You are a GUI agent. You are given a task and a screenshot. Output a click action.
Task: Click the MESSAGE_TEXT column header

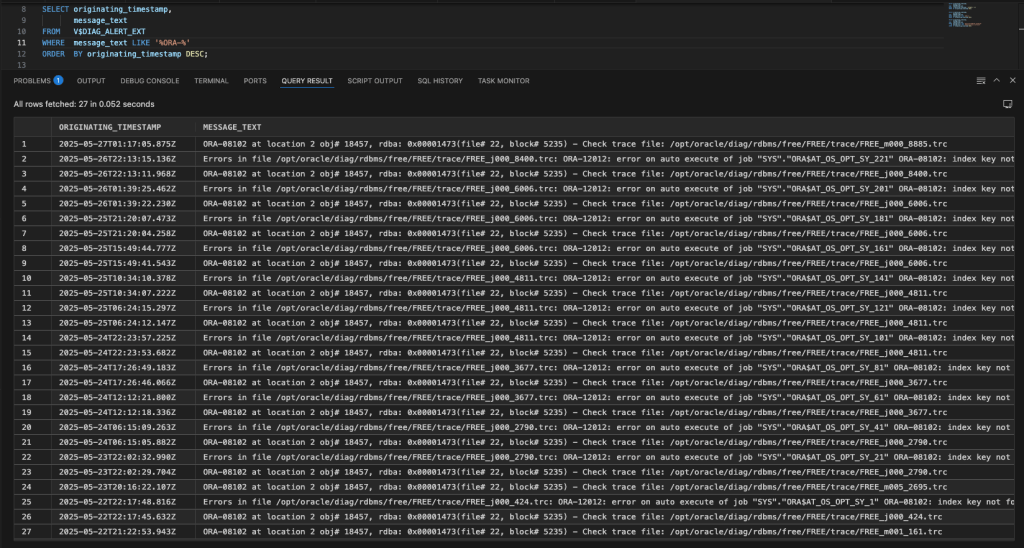tap(232, 127)
